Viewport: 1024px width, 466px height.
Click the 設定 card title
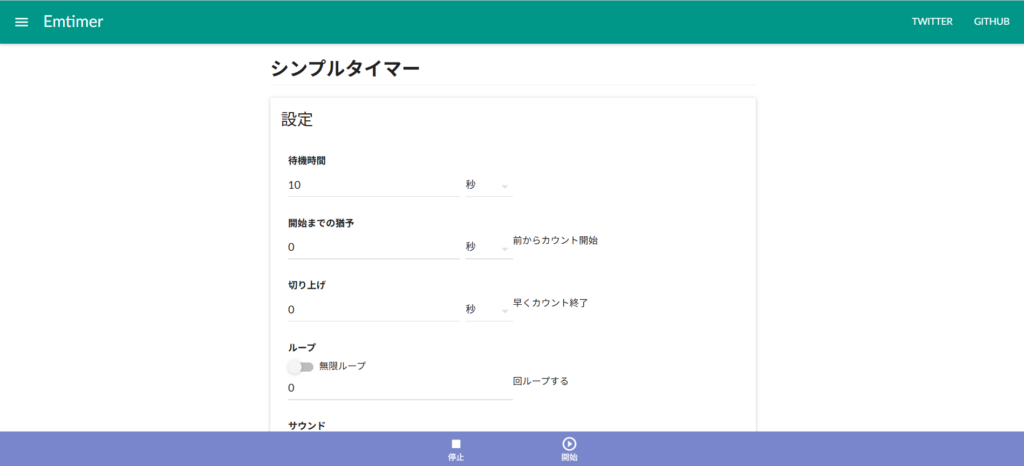tap(297, 120)
